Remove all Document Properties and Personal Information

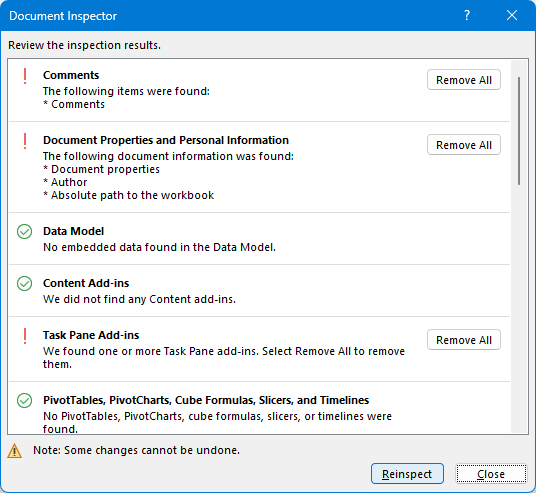click(x=464, y=145)
